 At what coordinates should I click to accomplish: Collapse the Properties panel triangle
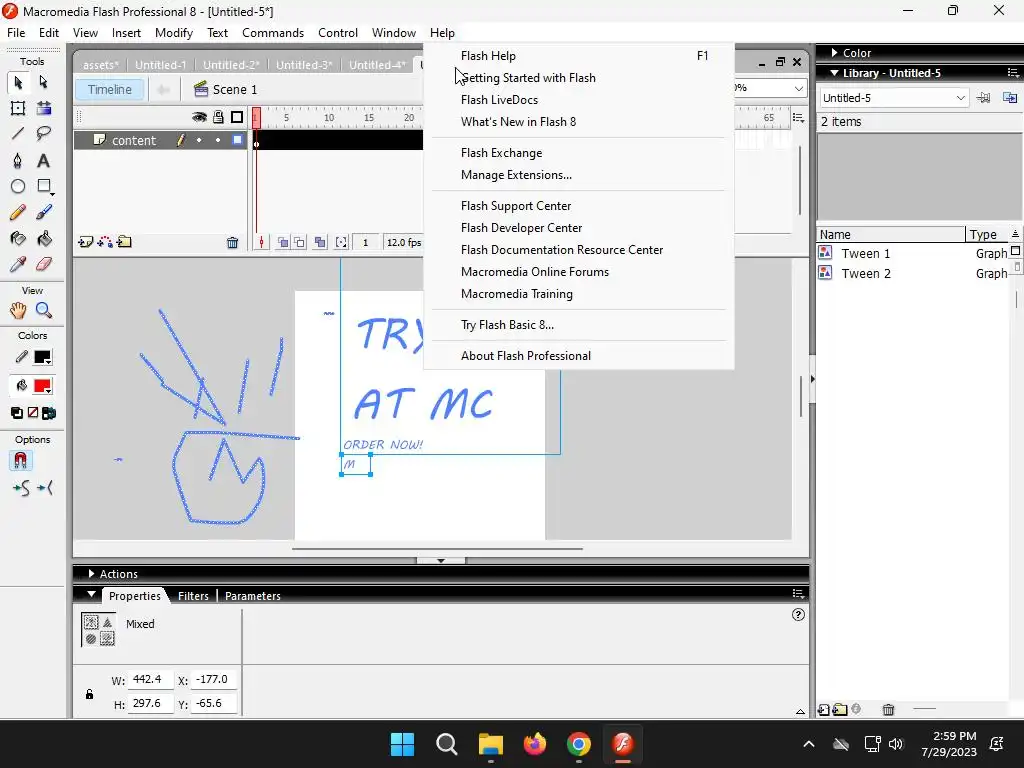click(91, 595)
